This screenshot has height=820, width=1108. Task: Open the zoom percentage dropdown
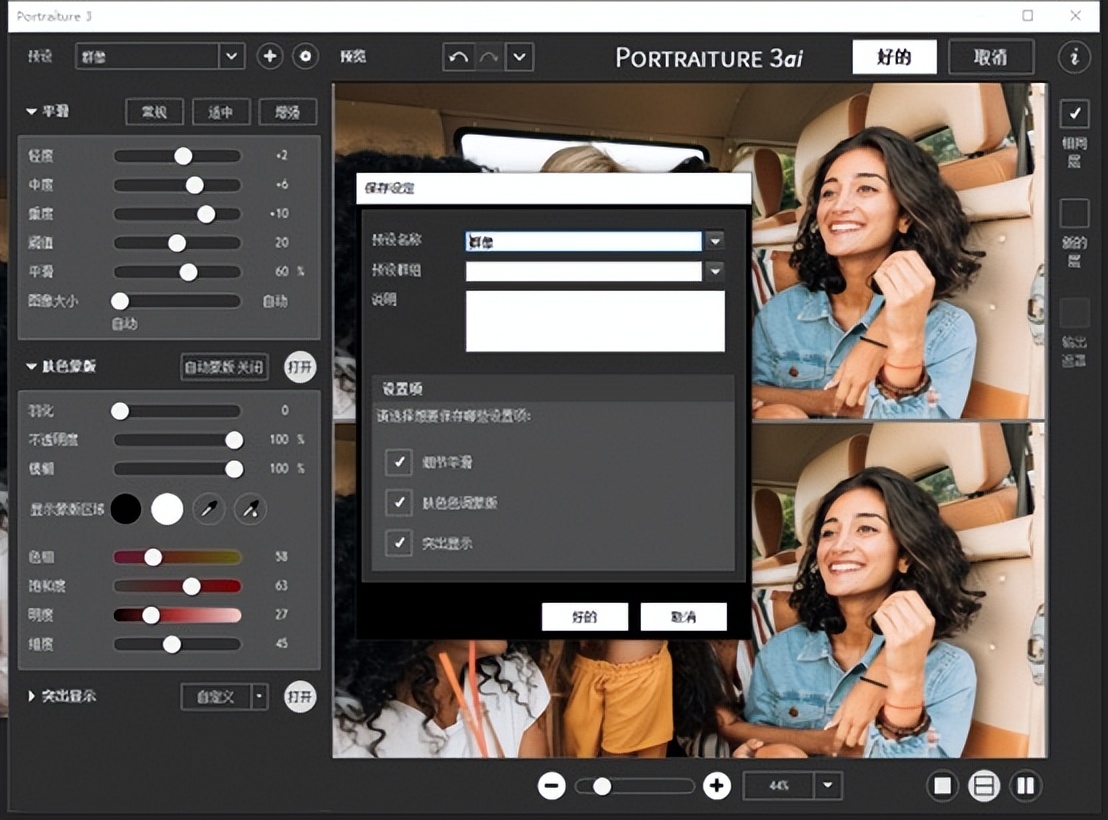827,786
